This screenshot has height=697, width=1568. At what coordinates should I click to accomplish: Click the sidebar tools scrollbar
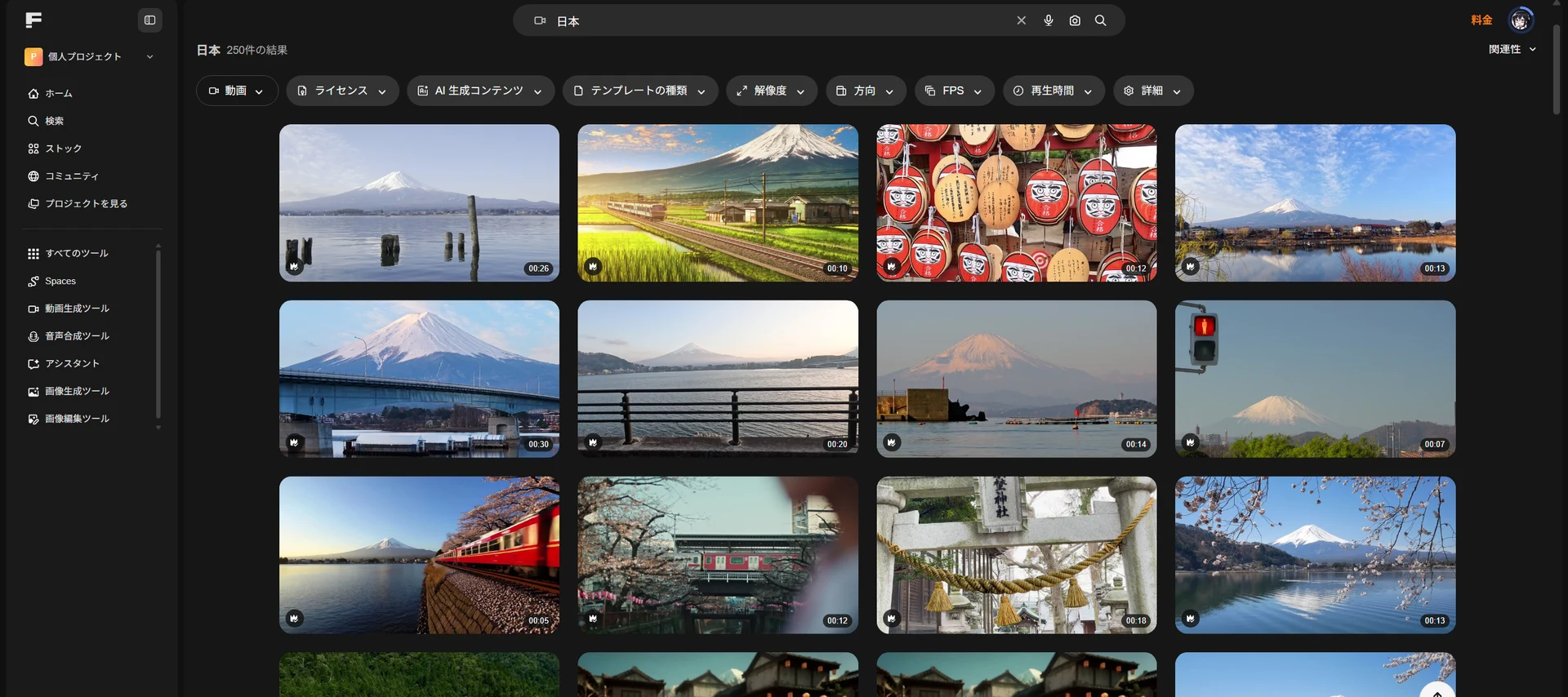[x=158, y=335]
